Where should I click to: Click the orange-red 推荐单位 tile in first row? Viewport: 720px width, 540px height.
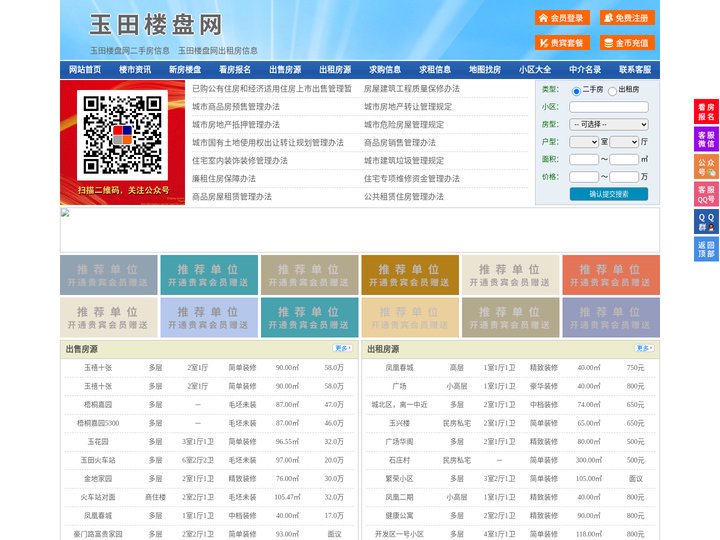[x=611, y=275]
